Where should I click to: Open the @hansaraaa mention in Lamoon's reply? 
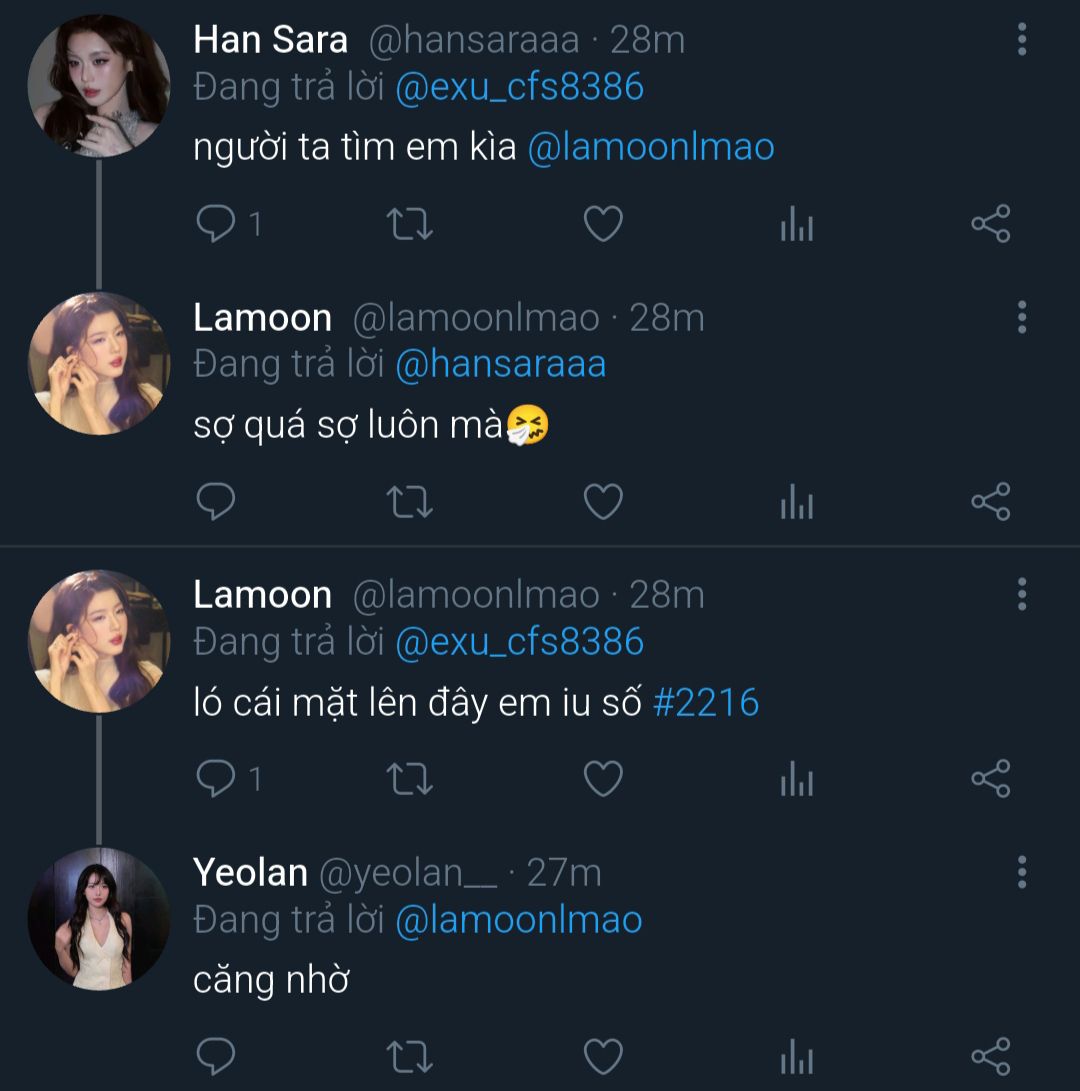500,364
